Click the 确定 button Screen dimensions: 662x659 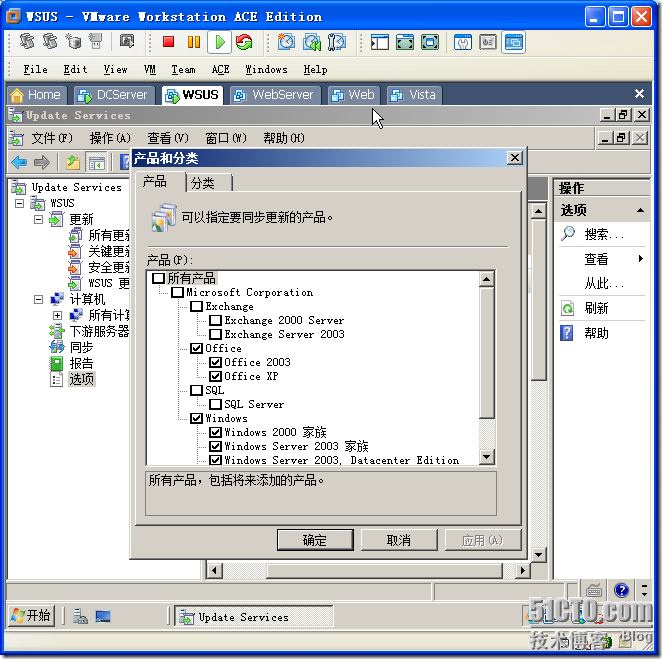(315, 540)
